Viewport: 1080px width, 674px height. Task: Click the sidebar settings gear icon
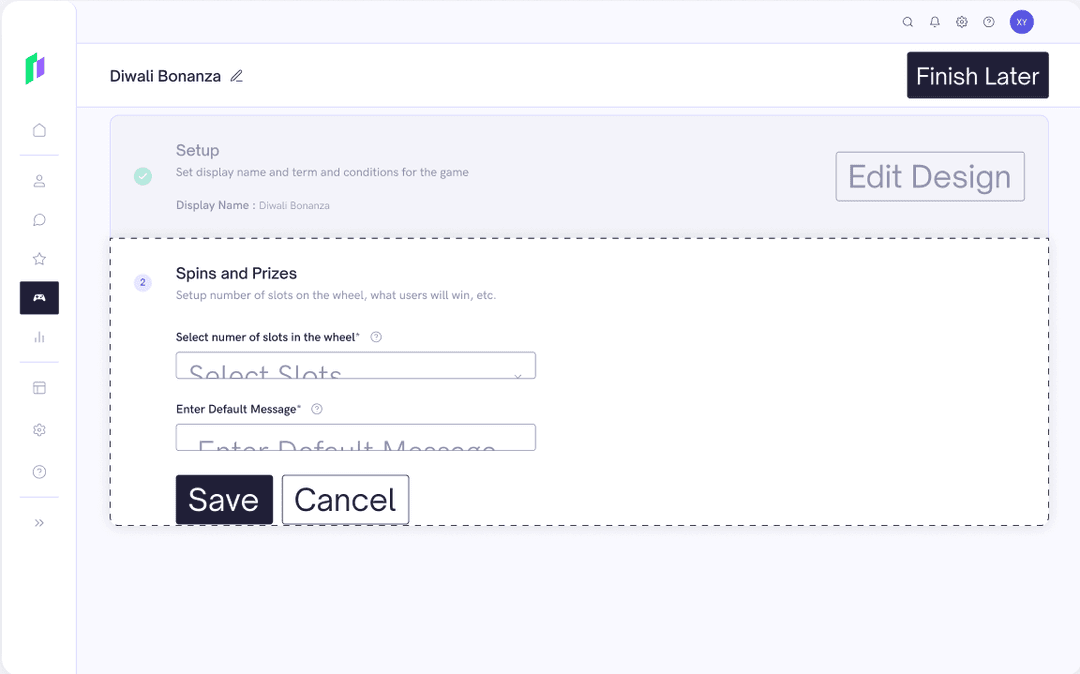point(39,430)
